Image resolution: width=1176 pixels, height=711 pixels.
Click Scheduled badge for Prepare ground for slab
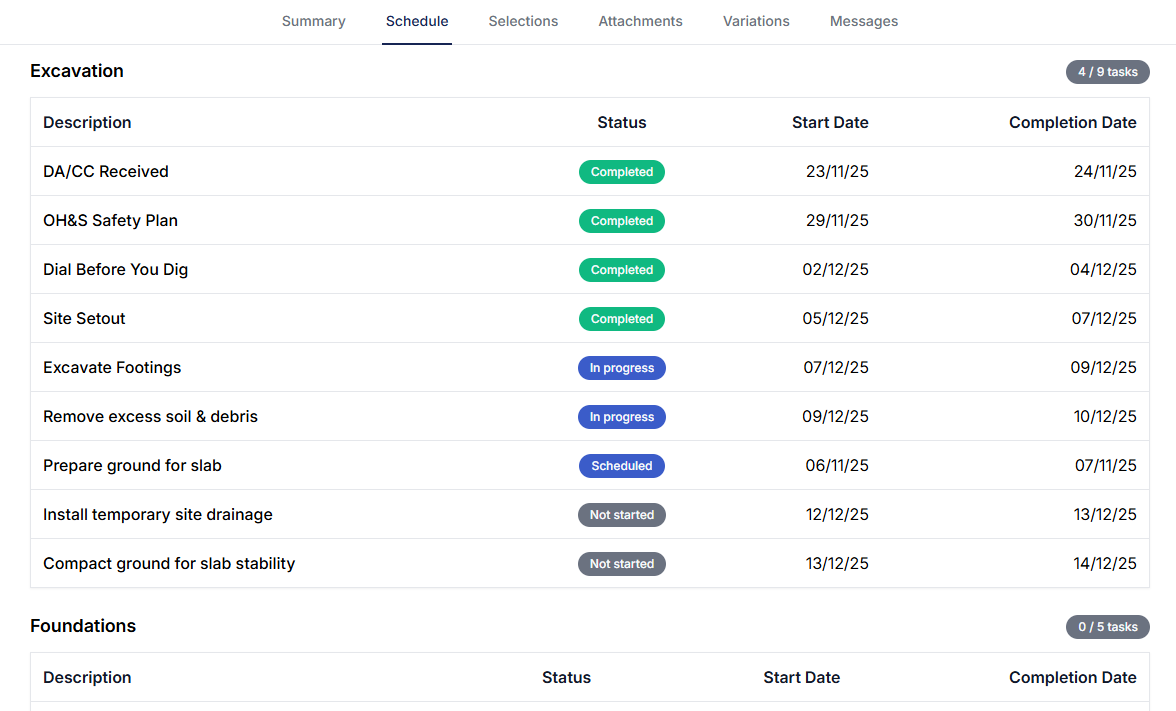[x=621, y=466]
